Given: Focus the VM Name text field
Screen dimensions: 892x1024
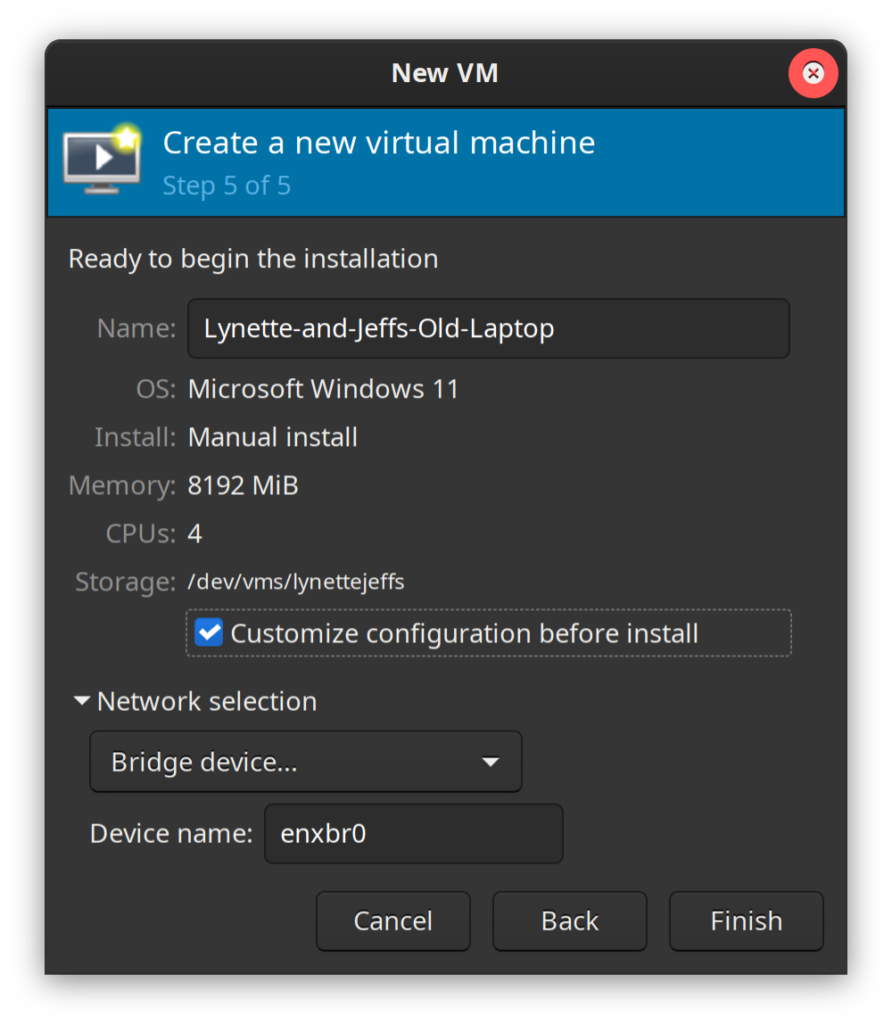Looking at the screenshot, I should pos(488,328).
